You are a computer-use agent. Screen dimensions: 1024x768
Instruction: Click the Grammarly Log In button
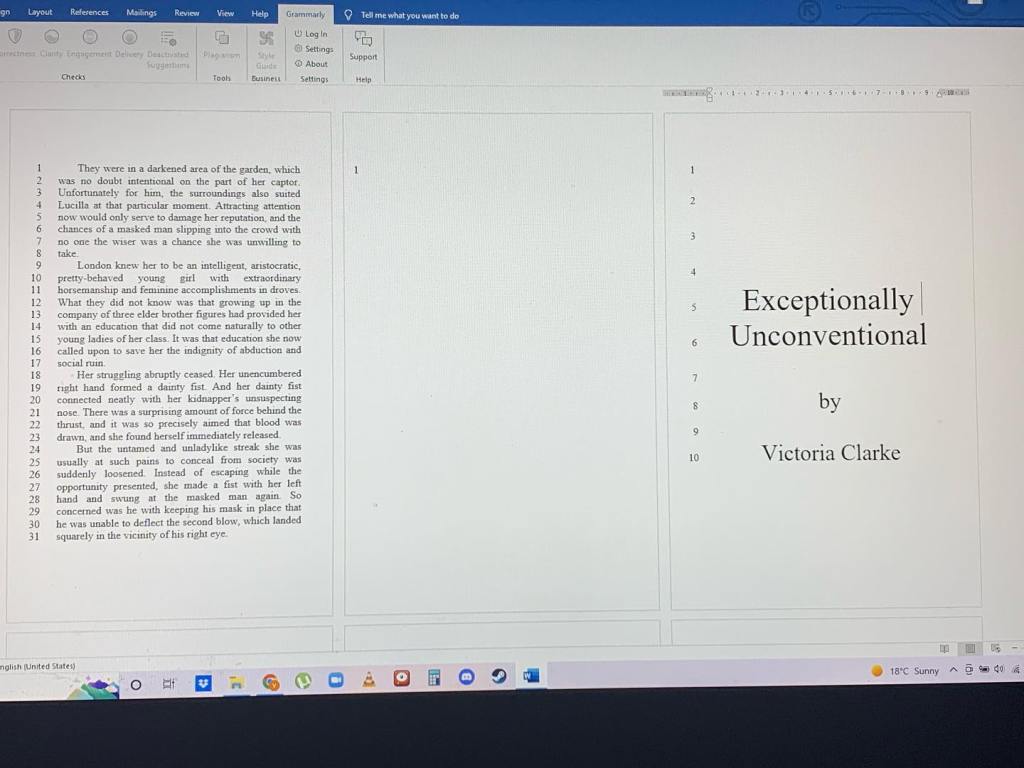pos(311,34)
